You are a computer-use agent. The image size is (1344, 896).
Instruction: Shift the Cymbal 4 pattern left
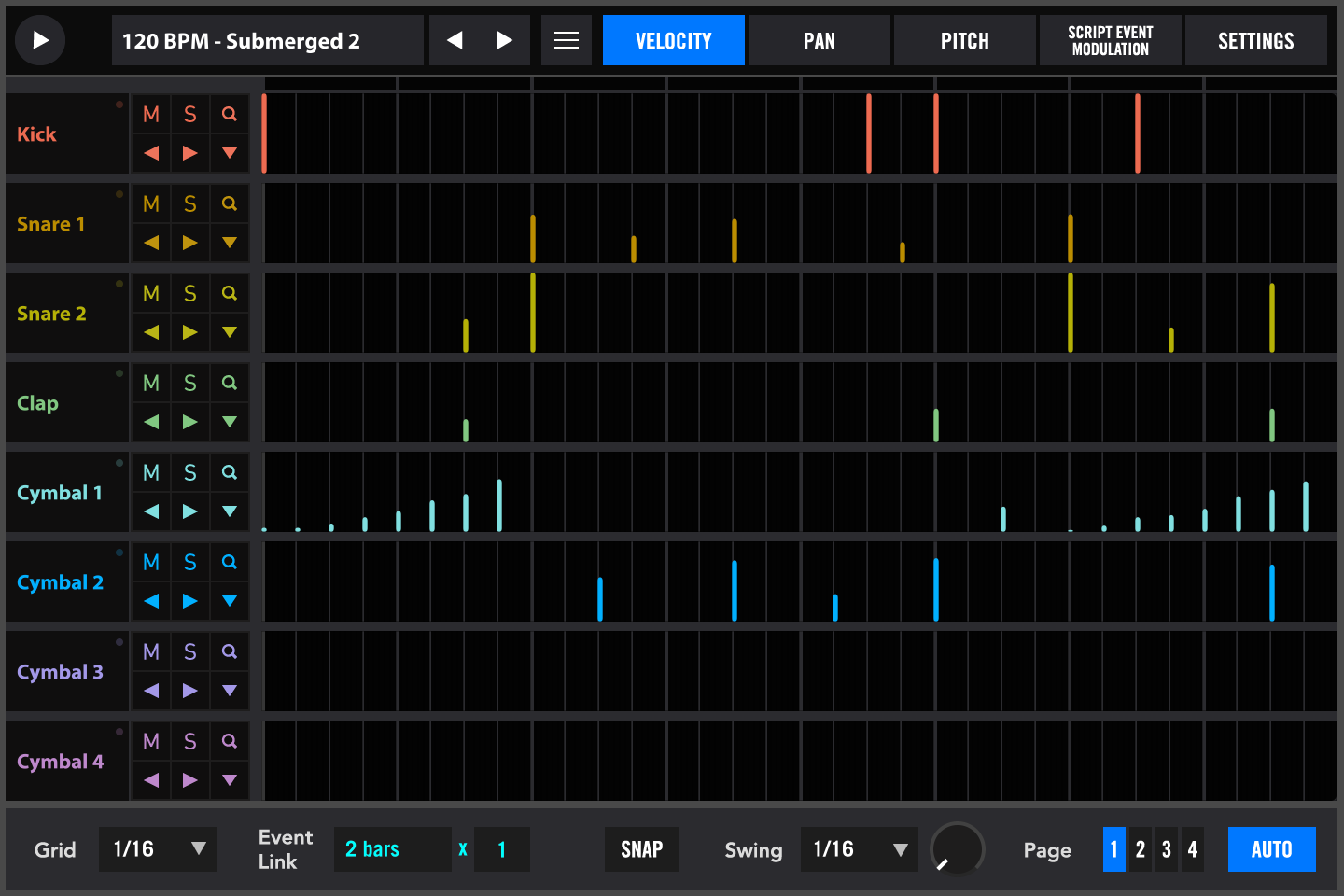pos(150,779)
